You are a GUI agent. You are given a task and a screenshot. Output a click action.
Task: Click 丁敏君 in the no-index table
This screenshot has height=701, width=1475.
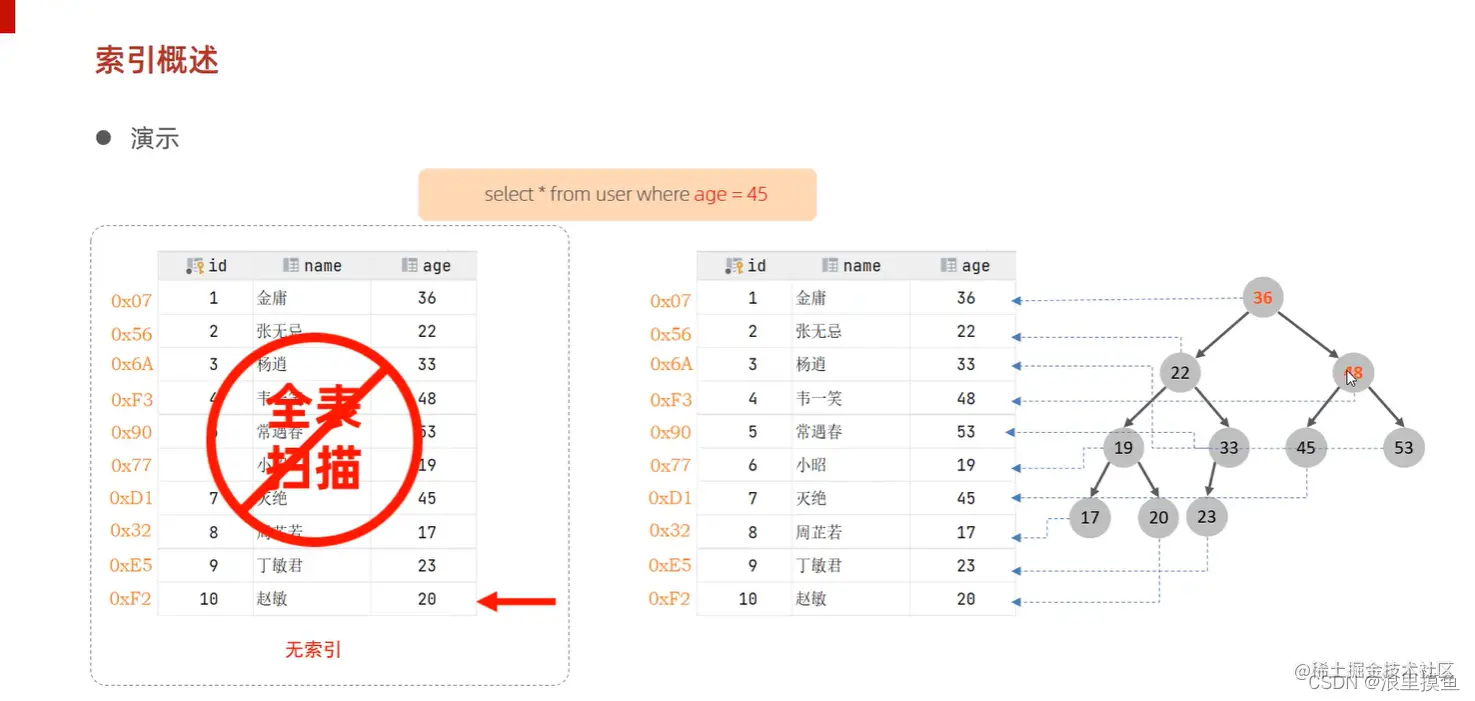[x=279, y=565]
